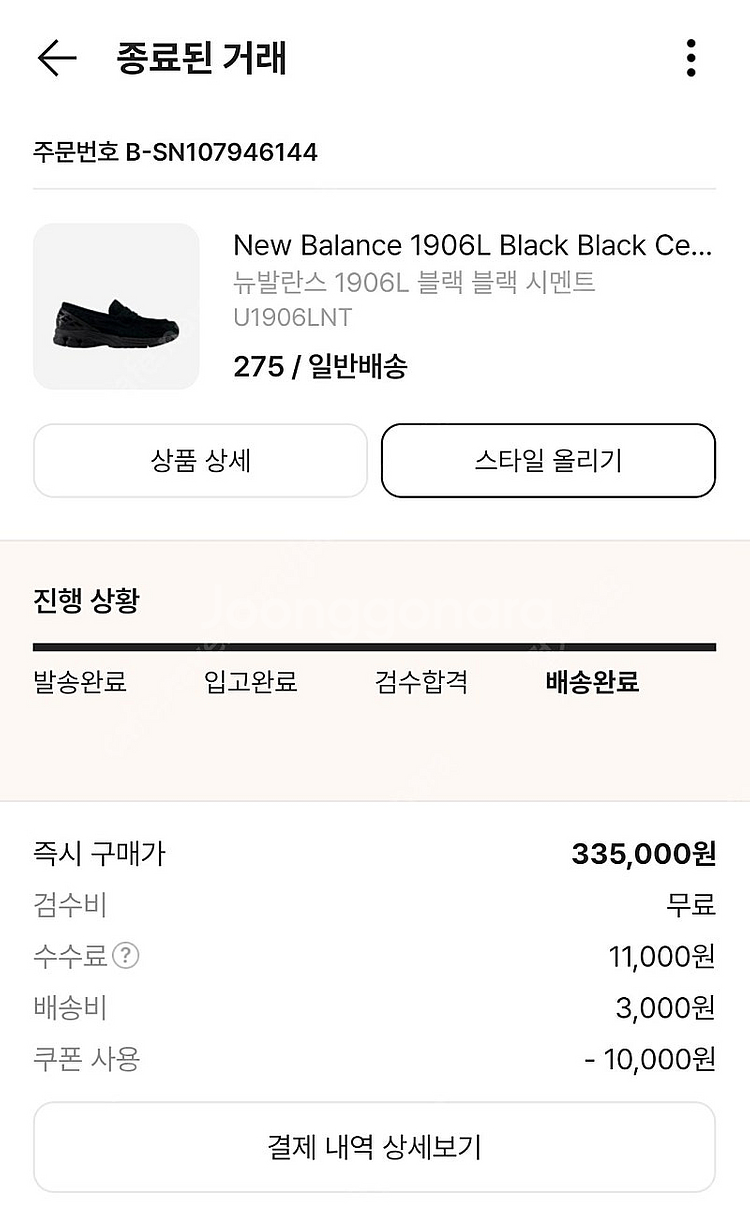
Task: Click the 335,000원 instant purchase price
Action: click(x=643, y=853)
